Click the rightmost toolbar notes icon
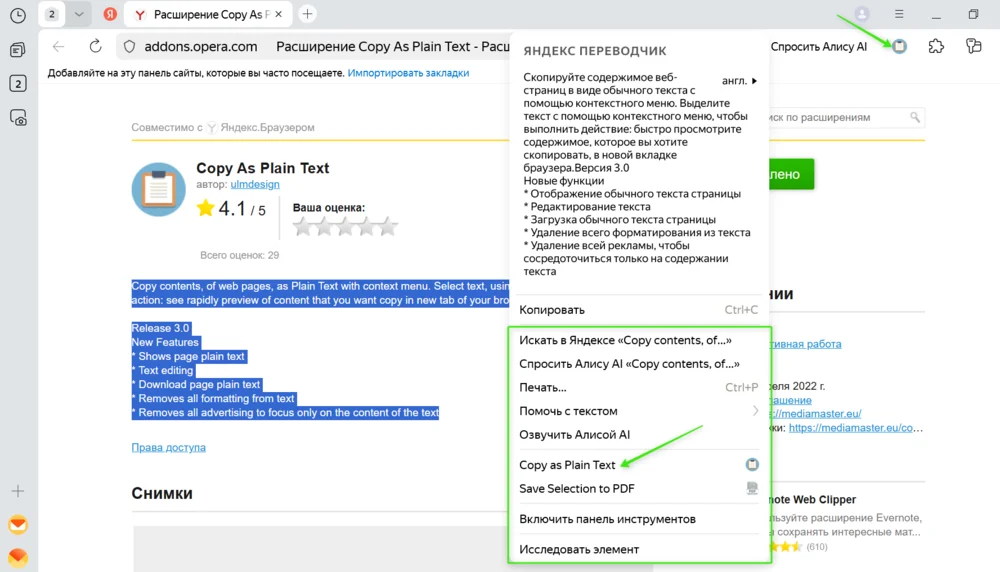Image resolution: width=1000 pixels, height=572 pixels. pos(973,46)
